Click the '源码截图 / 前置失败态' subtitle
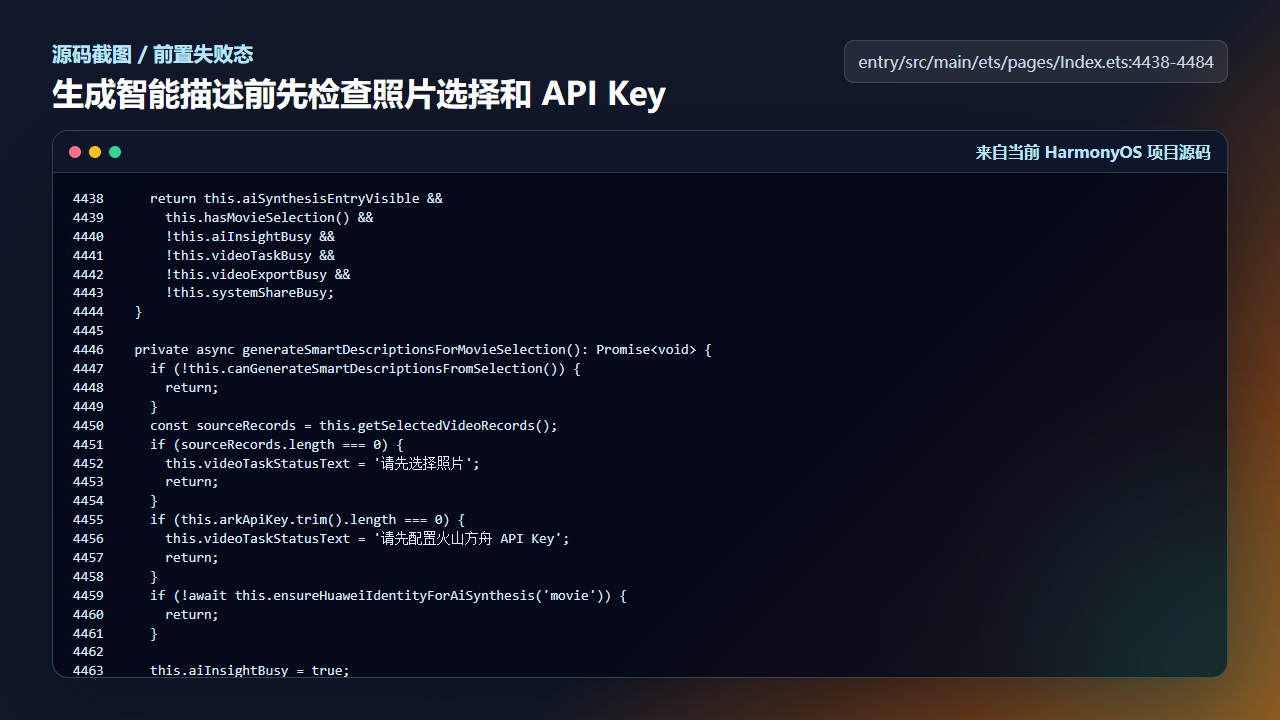The image size is (1280, 720). [152, 54]
